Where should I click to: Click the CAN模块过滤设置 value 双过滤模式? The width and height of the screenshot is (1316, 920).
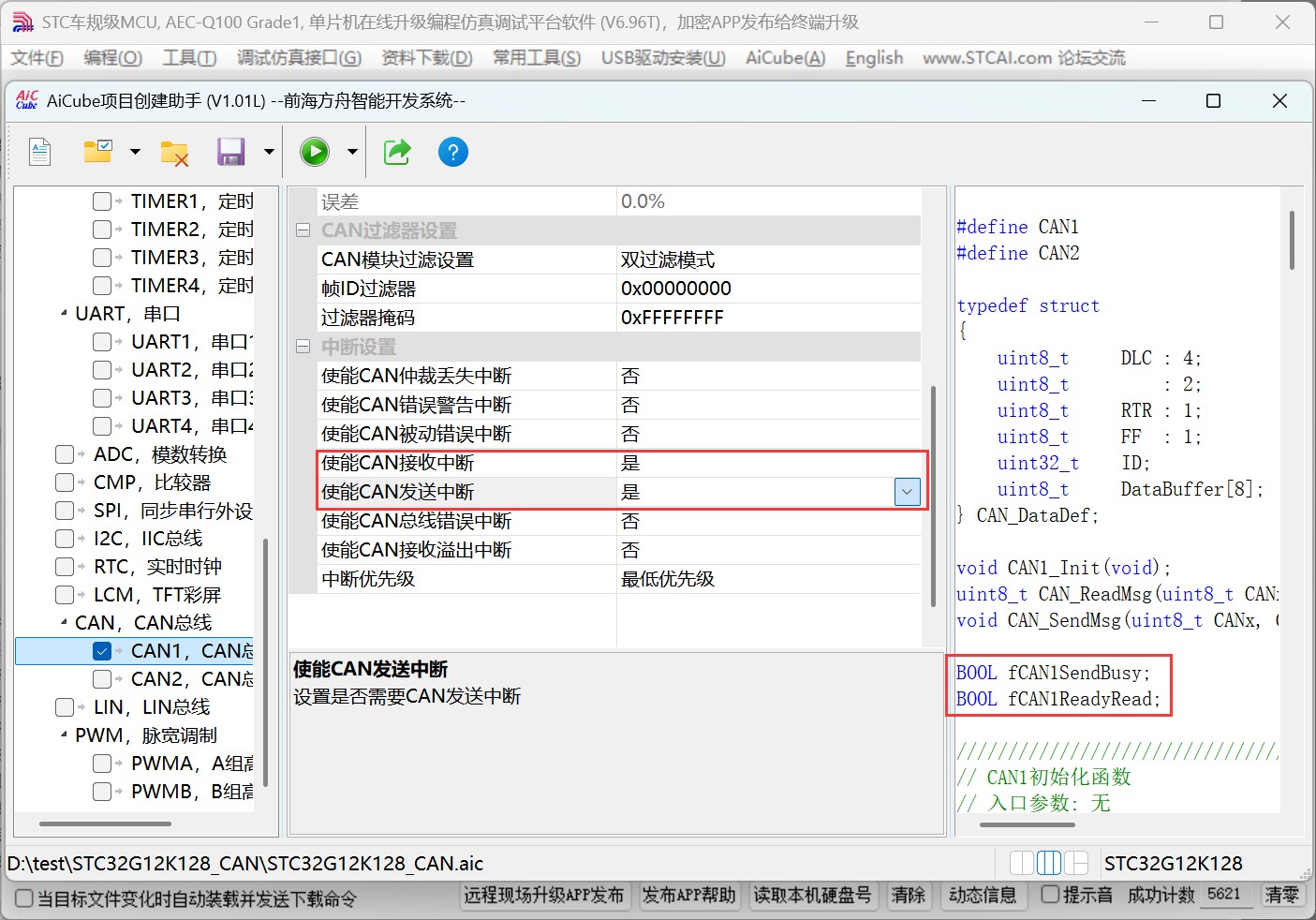coord(668,260)
